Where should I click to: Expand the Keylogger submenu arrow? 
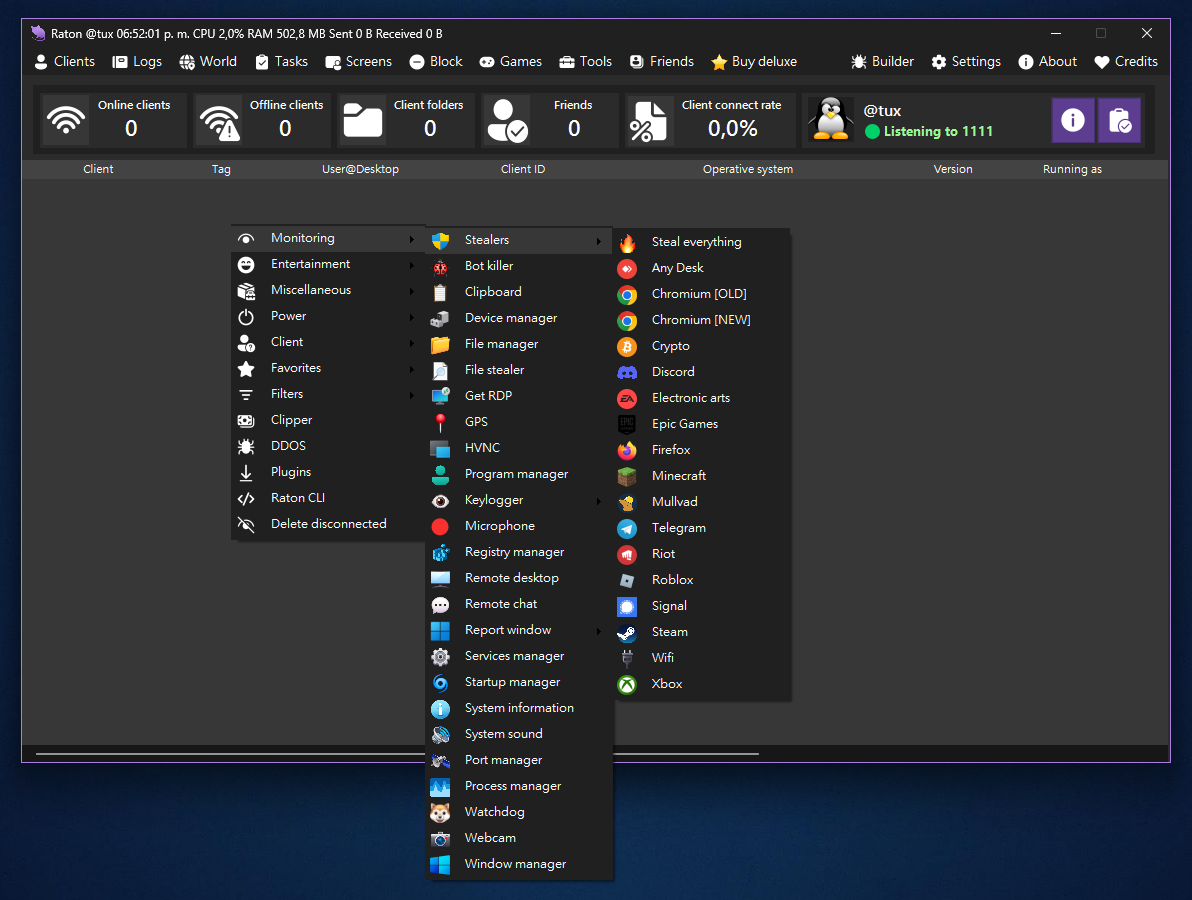[598, 501]
